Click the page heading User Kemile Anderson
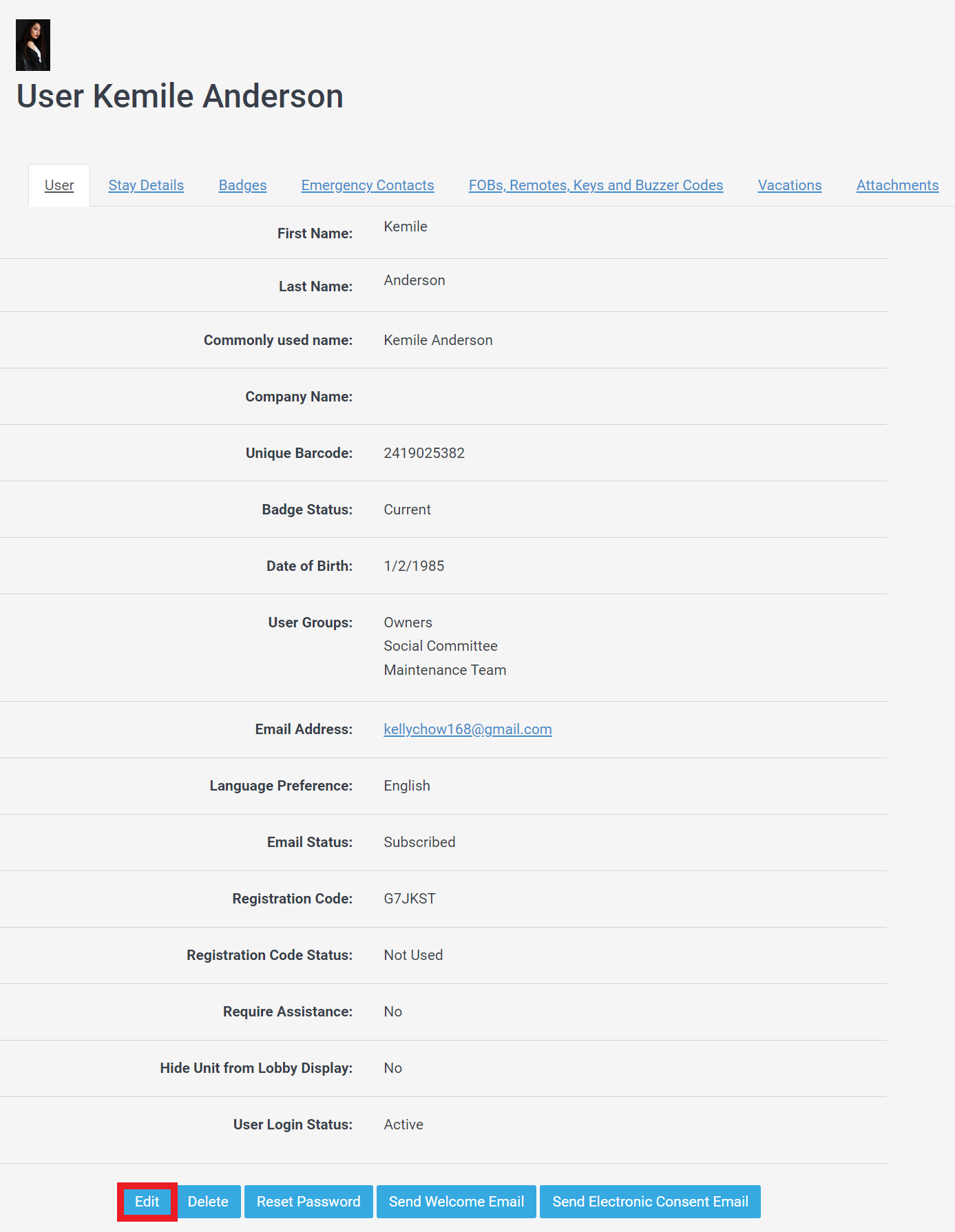Viewport: 955px width, 1232px height. (180, 96)
